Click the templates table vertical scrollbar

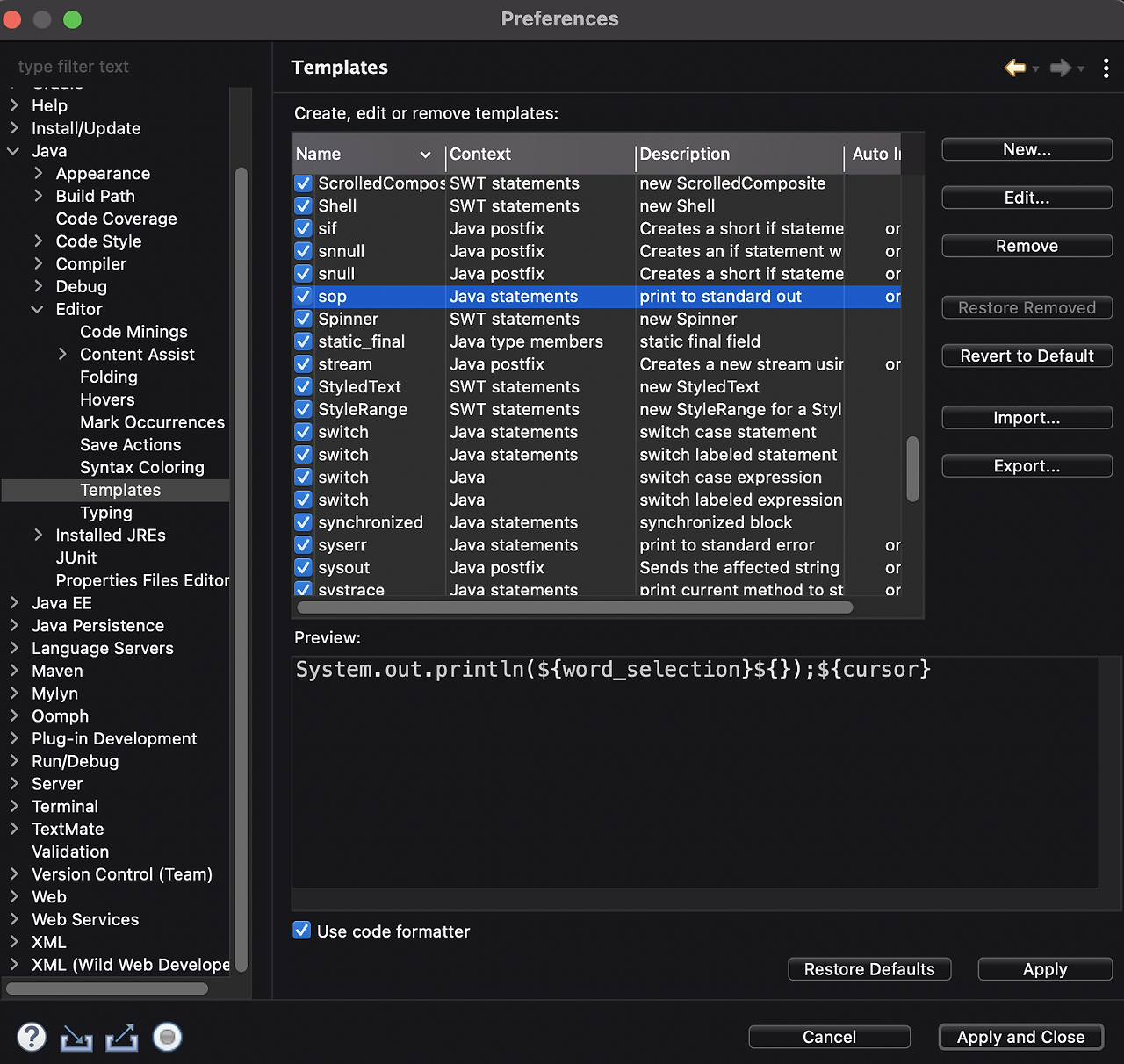pos(913,469)
